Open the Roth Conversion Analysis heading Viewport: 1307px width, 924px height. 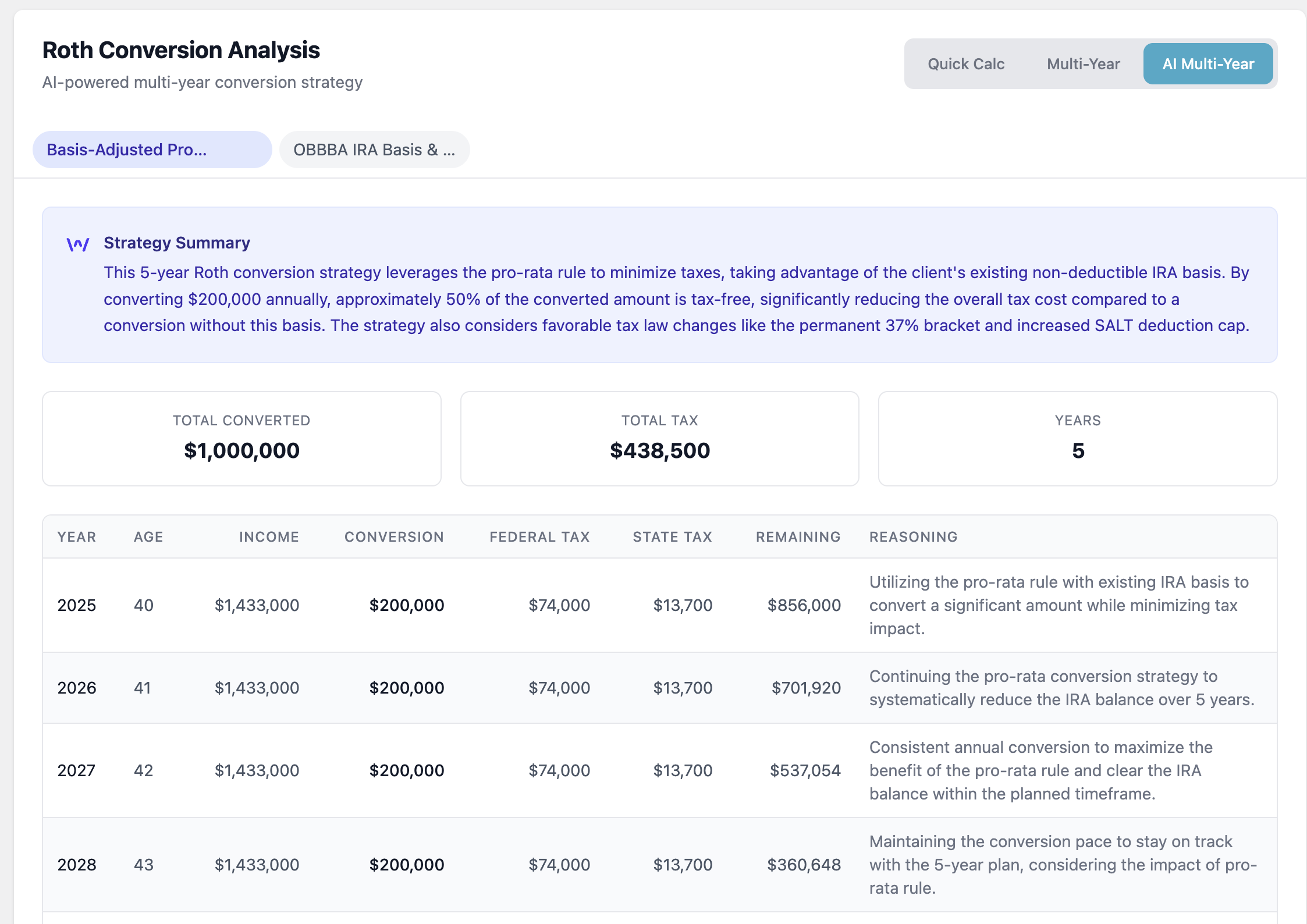point(181,50)
